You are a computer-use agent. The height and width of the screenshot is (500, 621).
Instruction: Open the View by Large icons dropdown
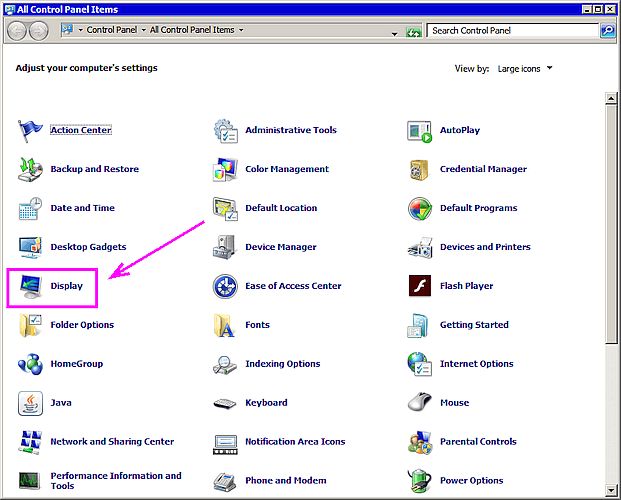(524, 69)
